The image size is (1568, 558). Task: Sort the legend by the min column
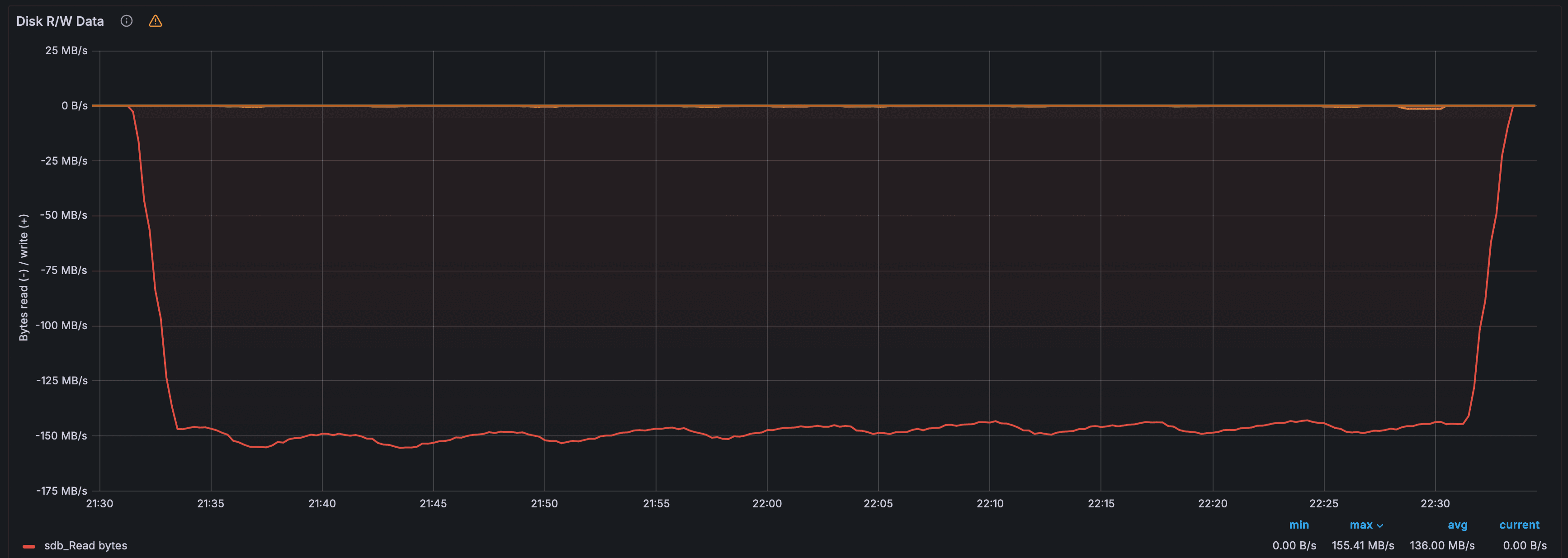click(1299, 525)
